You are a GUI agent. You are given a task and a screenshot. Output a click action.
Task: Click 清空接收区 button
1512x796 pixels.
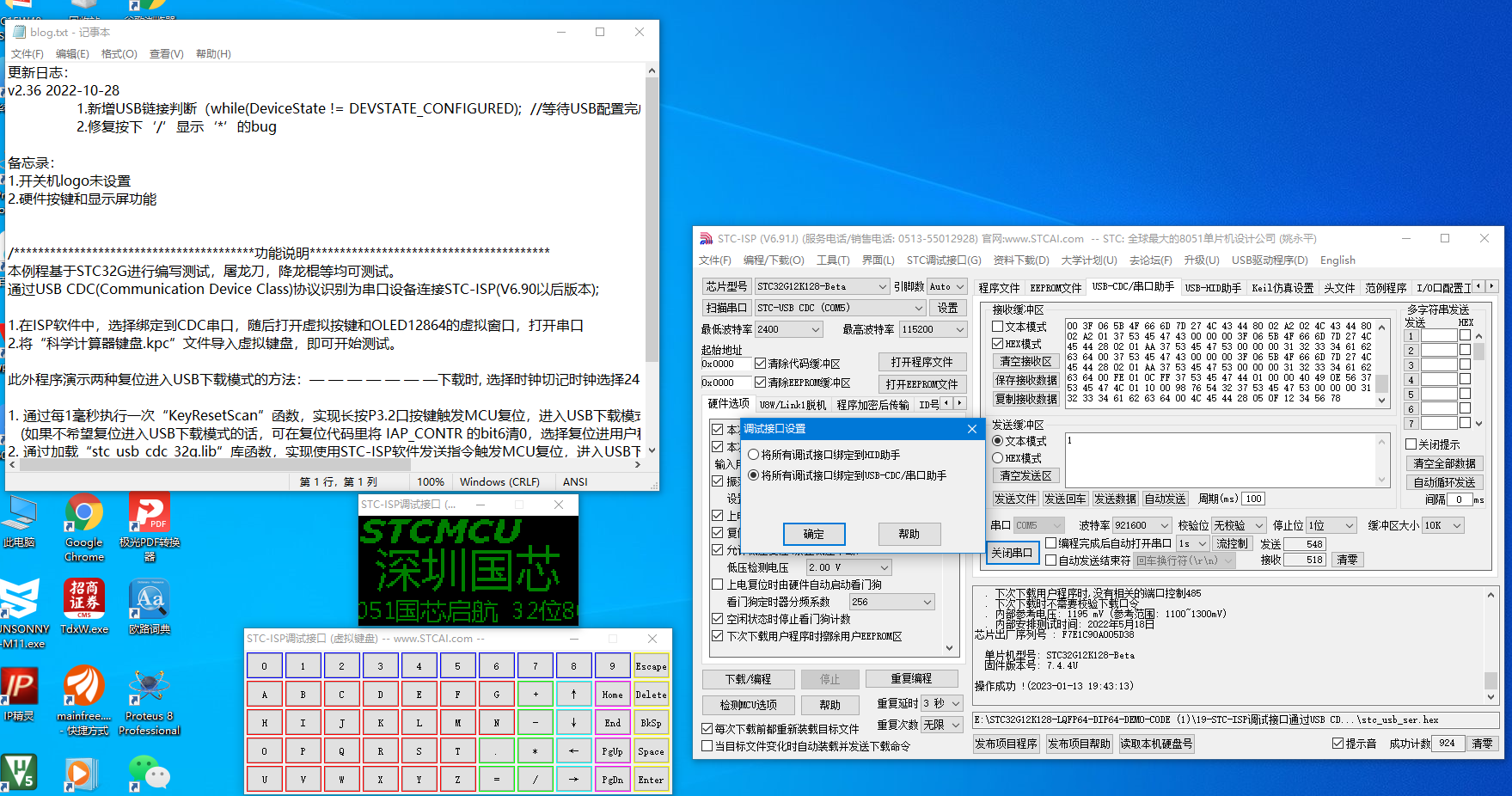[1025, 361]
